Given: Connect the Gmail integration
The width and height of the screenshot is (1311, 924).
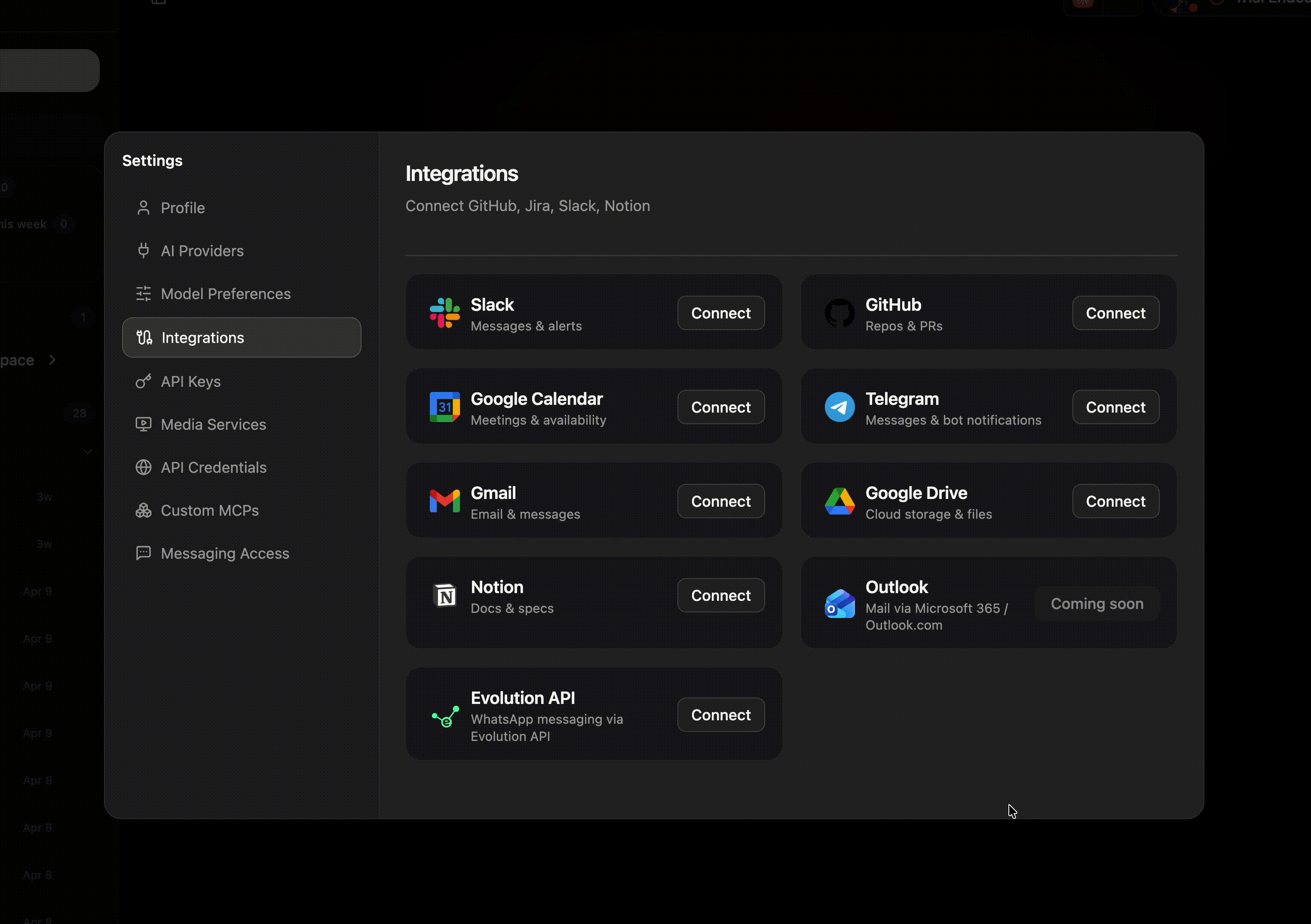Looking at the screenshot, I should click(720, 502).
